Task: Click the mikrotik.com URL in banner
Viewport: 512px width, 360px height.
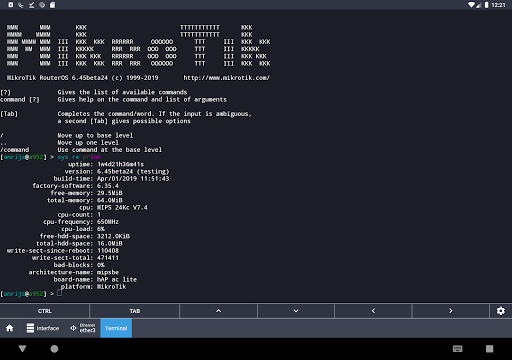Action: (226, 78)
